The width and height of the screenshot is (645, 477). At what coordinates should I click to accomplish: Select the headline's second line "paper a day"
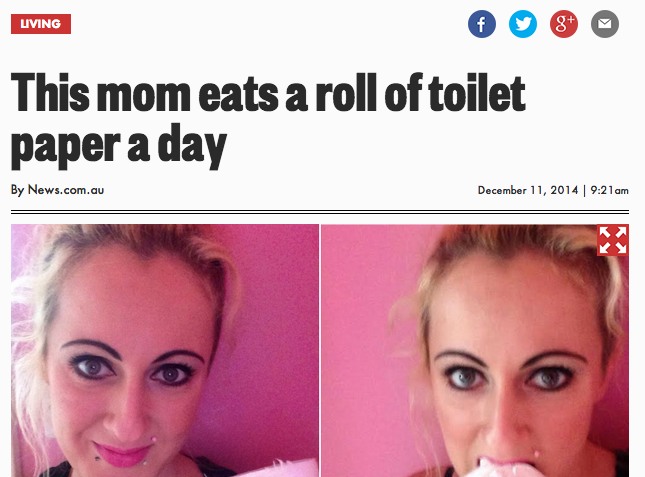[119, 146]
